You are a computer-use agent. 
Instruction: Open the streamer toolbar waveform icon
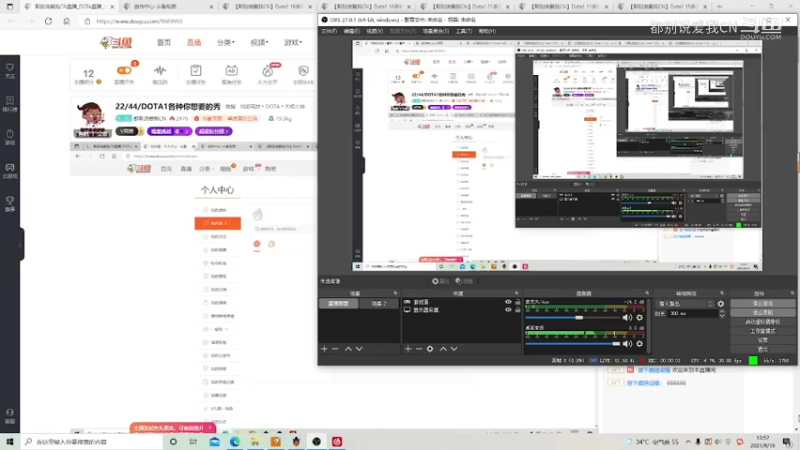pyautogui.click(x=160, y=73)
